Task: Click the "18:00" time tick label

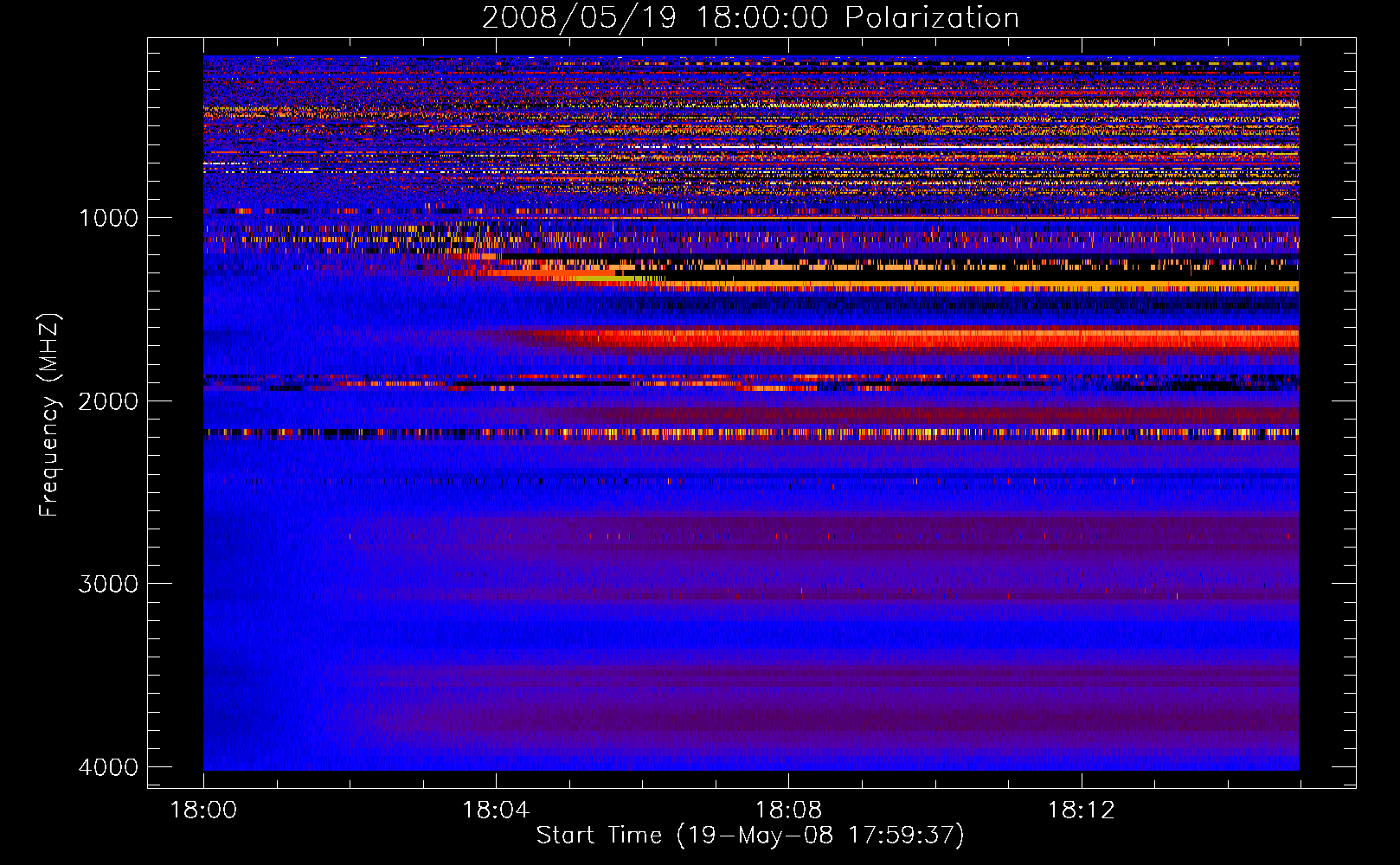Action: [x=203, y=810]
